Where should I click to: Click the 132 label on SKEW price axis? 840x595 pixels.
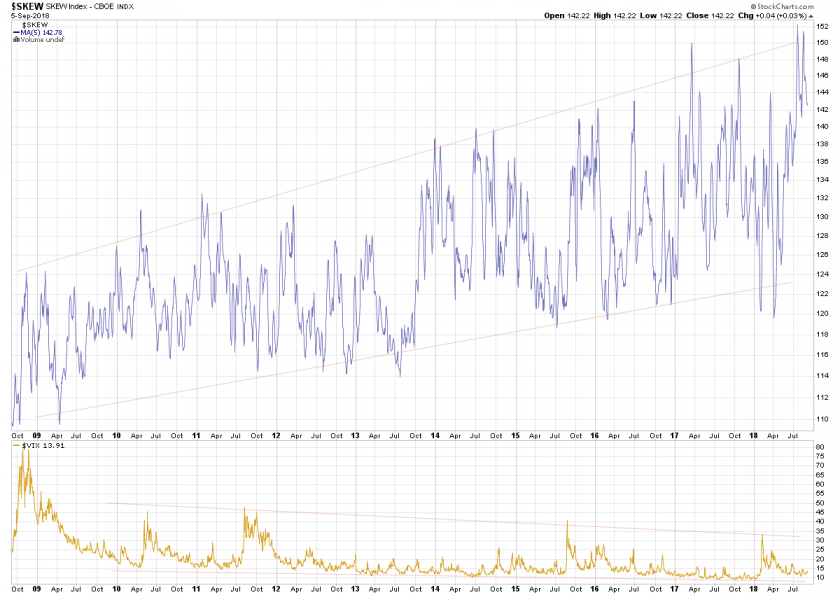tap(822, 198)
